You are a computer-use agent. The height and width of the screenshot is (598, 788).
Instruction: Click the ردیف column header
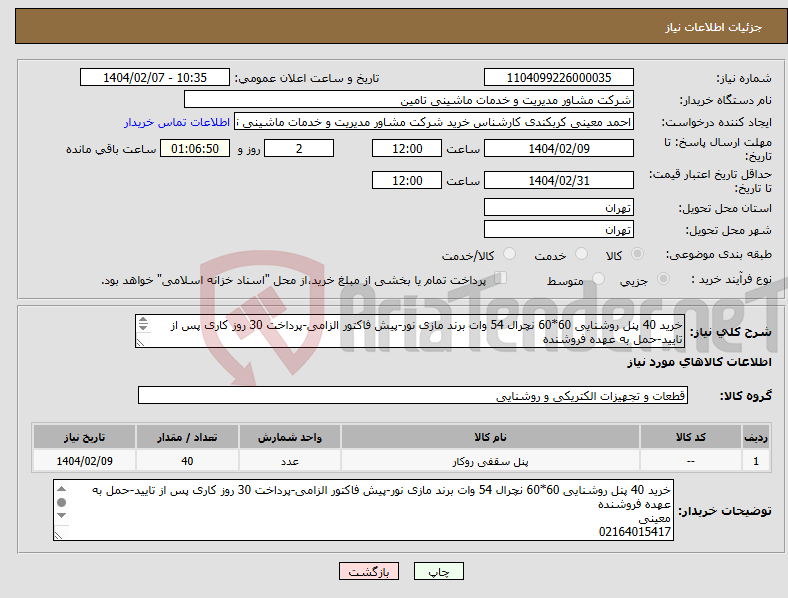pos(755,437)
